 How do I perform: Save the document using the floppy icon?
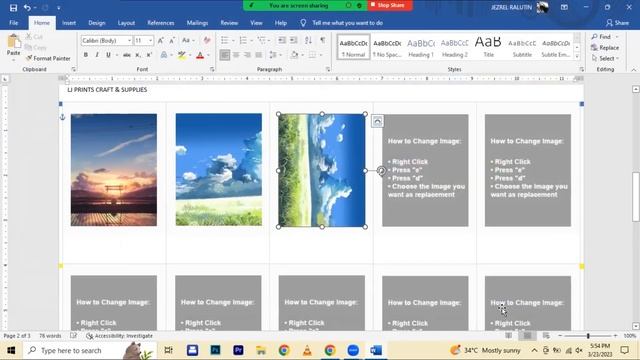(x=13, y=7)
